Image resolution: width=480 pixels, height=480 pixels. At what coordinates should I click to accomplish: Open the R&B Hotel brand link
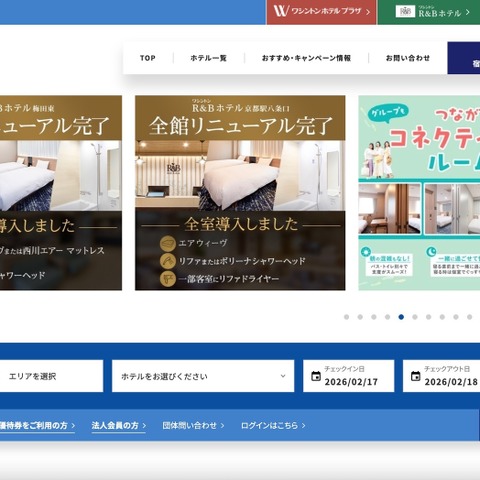click(x=429, y=12)
